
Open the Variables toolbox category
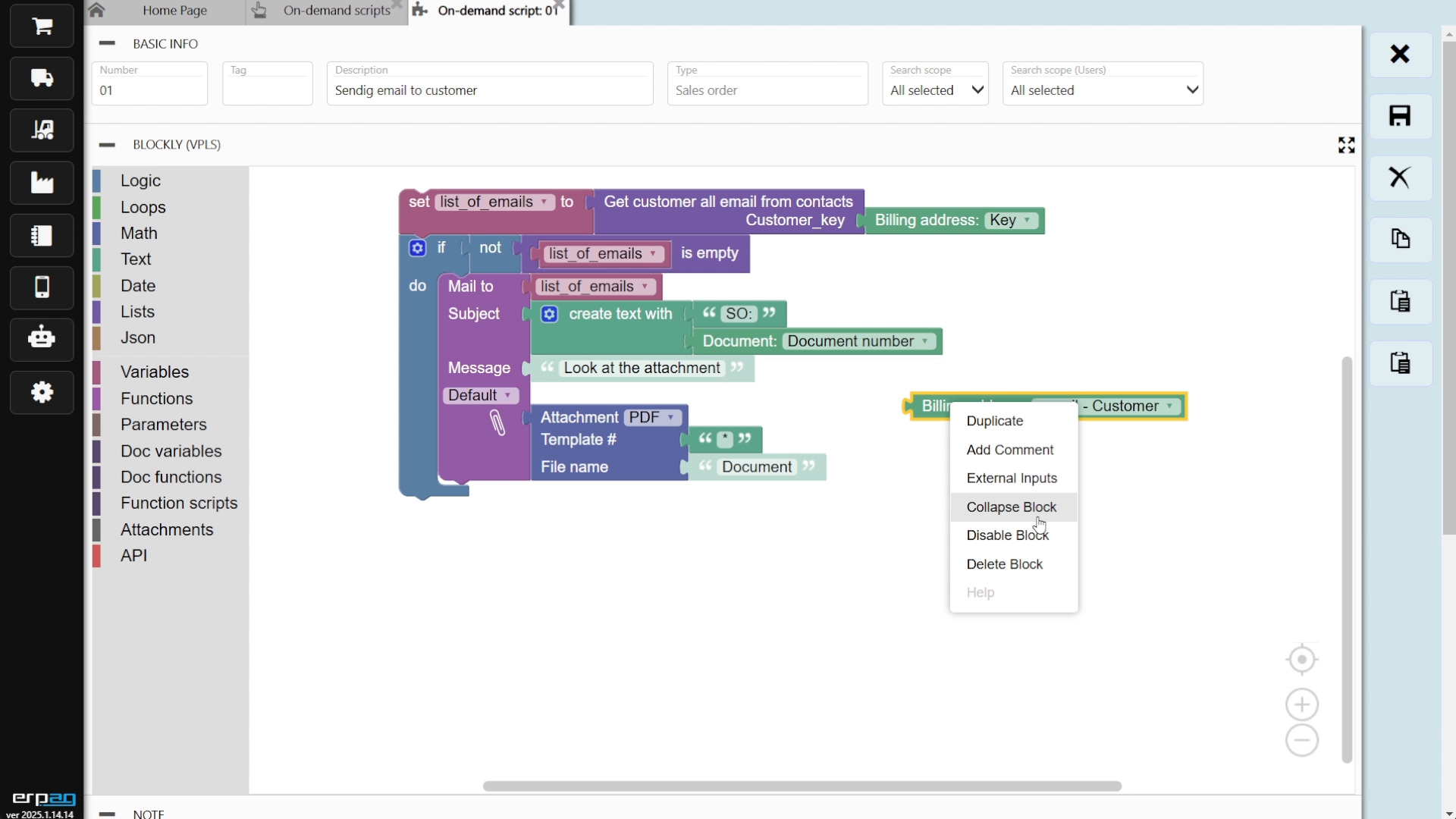(155, 372)
